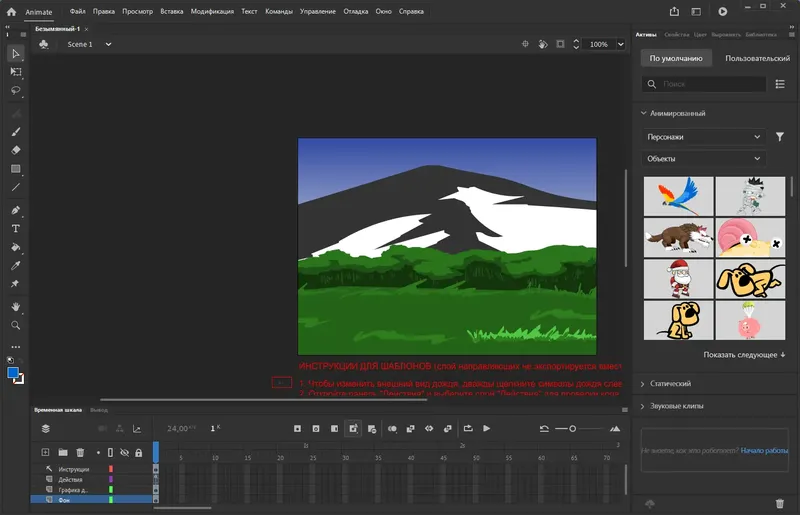Add a new layer in timeline
Viewport: 800px width, 515px height.
click(x=45, y=452)
